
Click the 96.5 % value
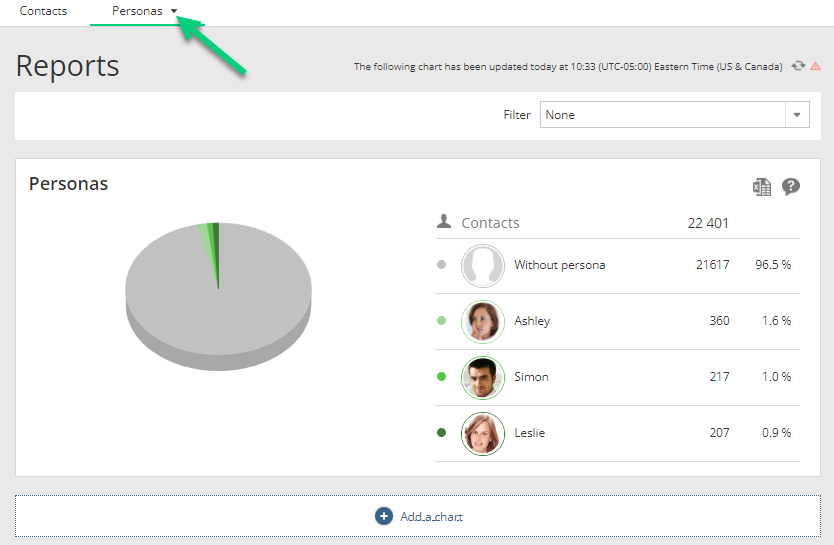pyautogui.click(x=773, y=265)
